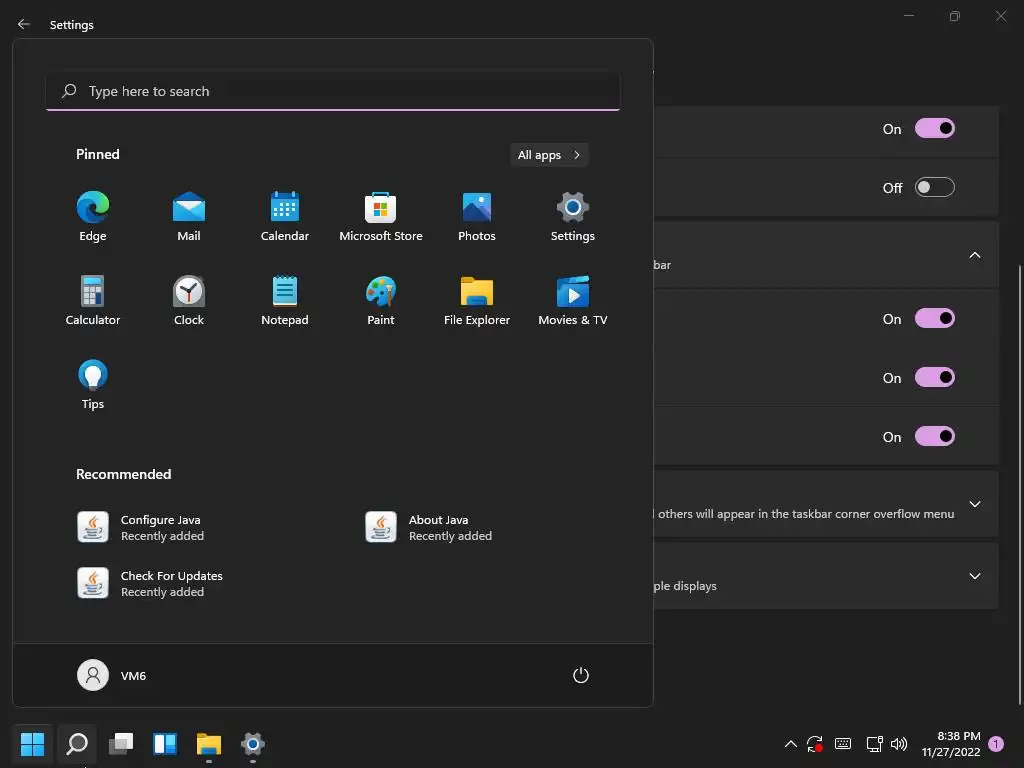Open the volume tray icon
This screenshot has height=768, width=1024.
(x=899, y=744)
